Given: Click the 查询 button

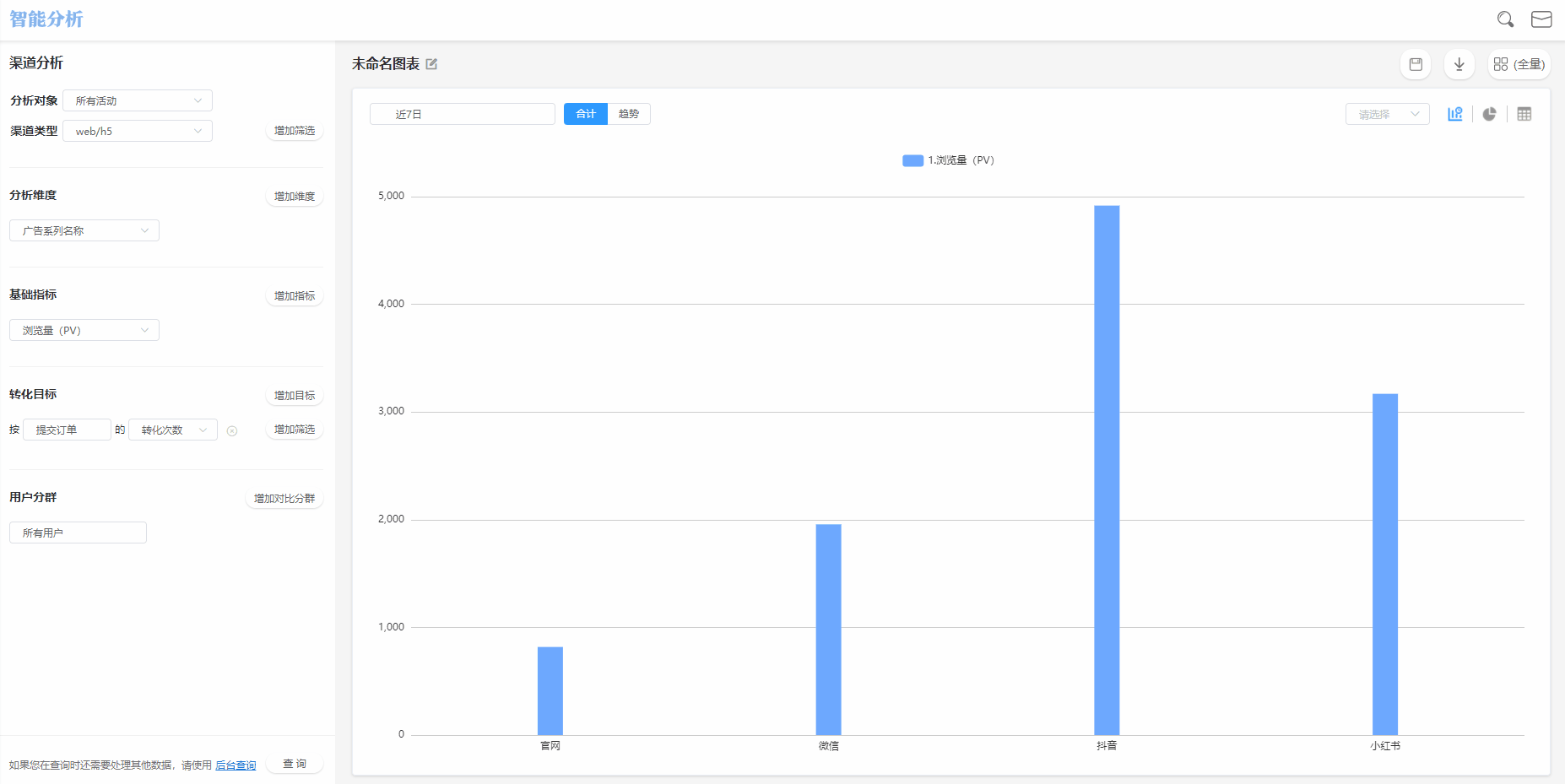Looking at the screenshot, I should (x=295, y=764).
